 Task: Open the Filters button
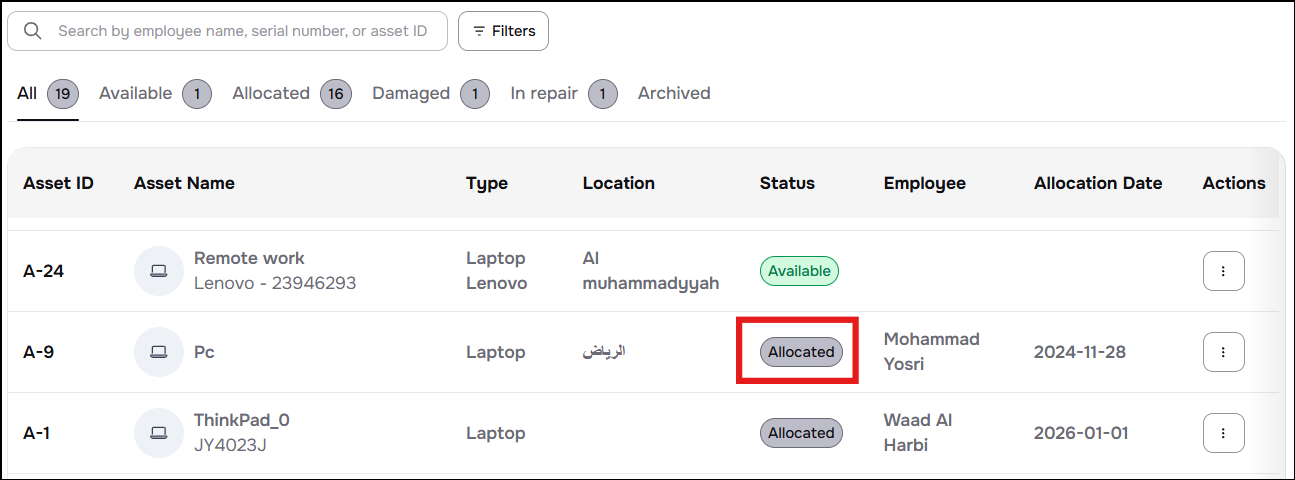(503, 31)
